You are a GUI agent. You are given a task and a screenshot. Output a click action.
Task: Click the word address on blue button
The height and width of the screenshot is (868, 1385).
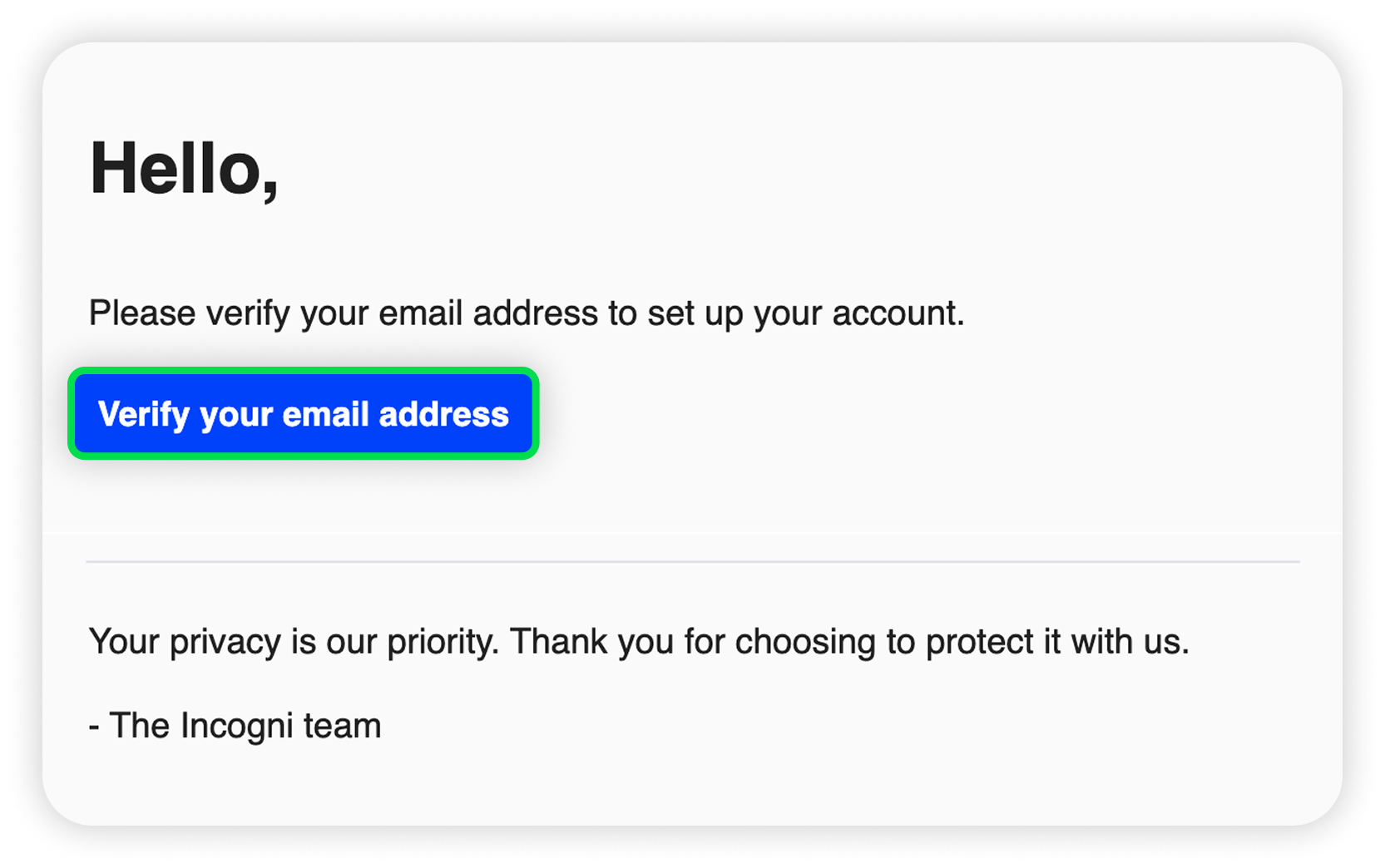coord(443,414)
